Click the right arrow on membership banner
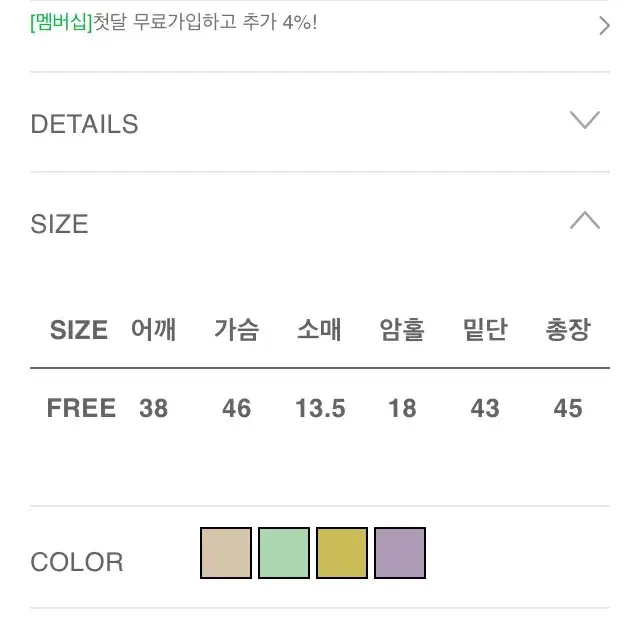640x640 pixels. point(604,26)
